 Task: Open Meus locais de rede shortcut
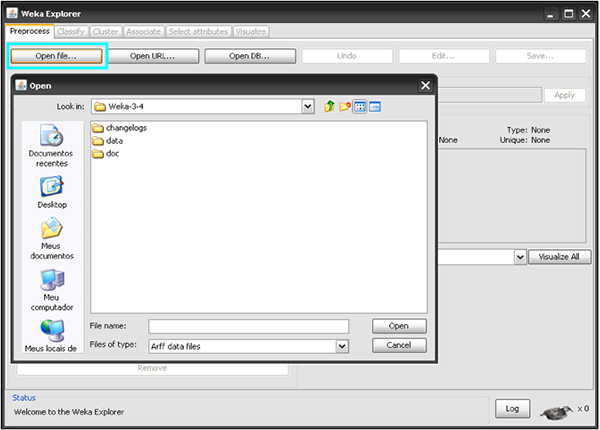51,336
